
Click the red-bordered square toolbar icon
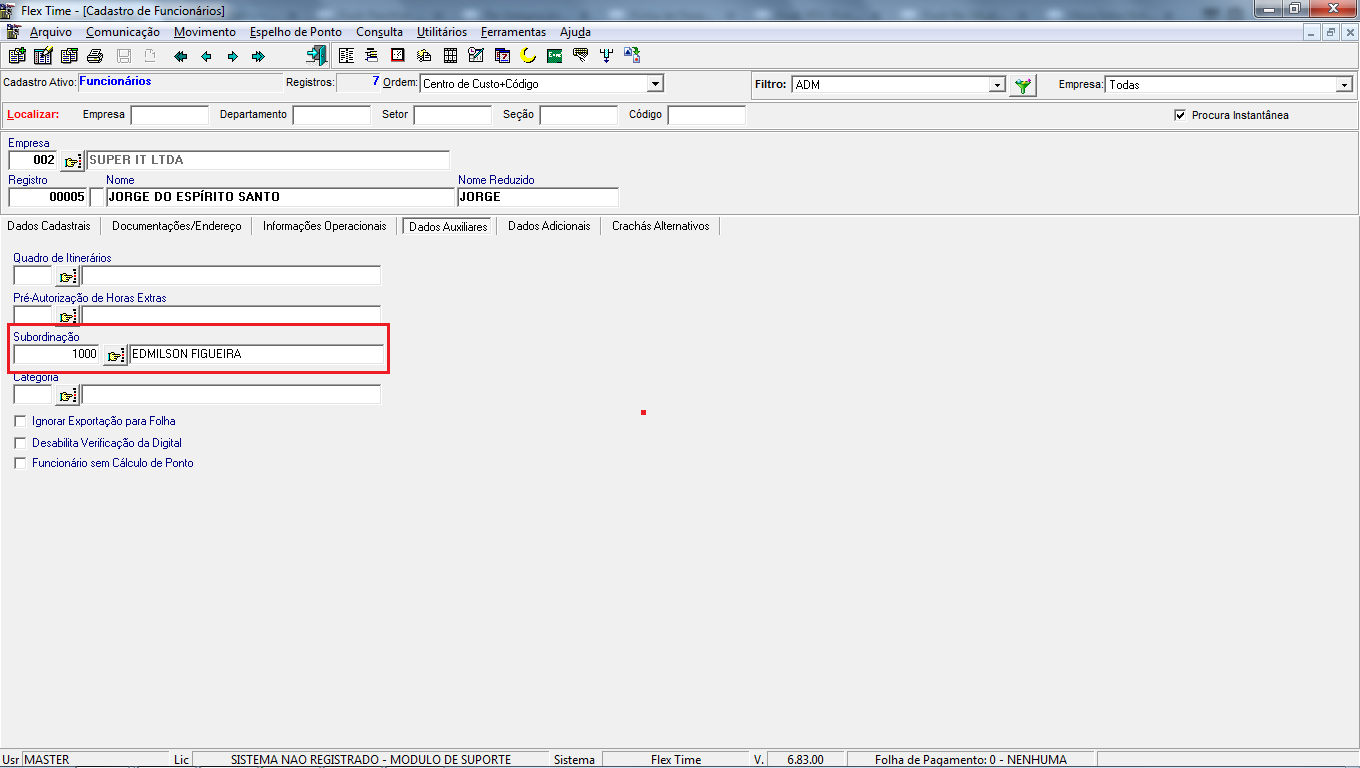click(398, 56)
